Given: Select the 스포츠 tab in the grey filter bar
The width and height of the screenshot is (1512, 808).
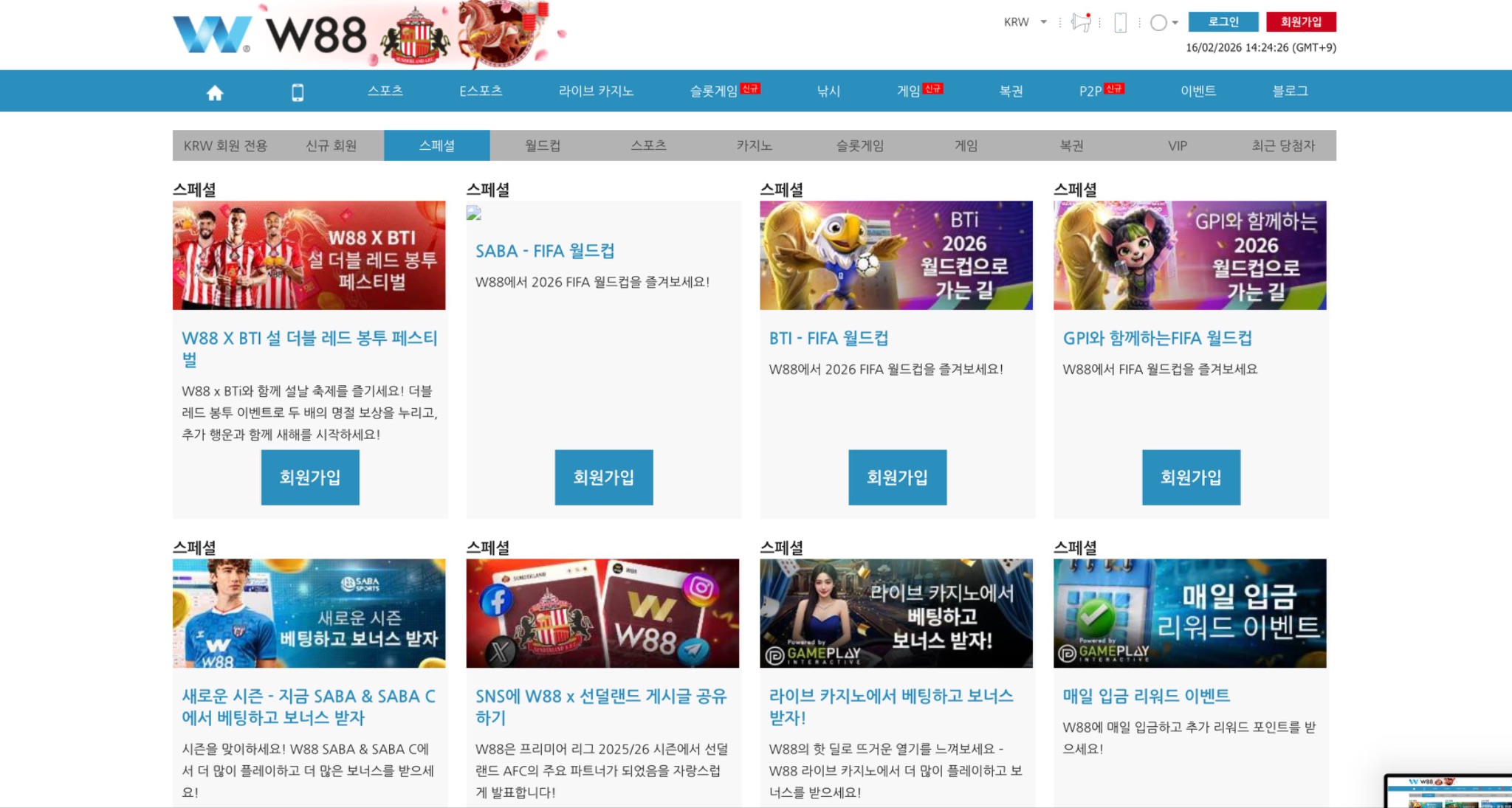Looking at the screenshot, I should (x=648, y=145).
